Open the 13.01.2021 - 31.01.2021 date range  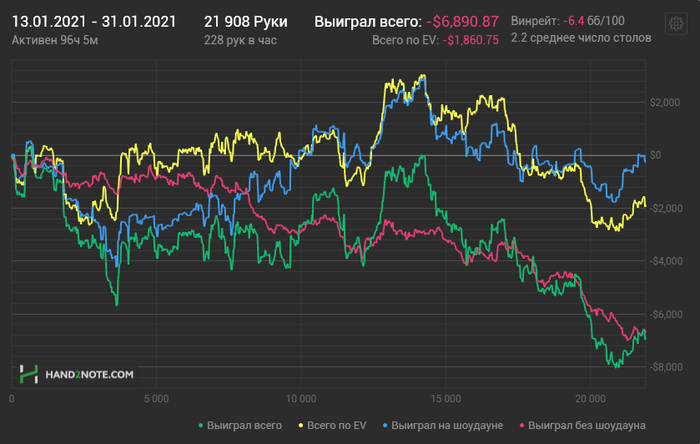94,21
